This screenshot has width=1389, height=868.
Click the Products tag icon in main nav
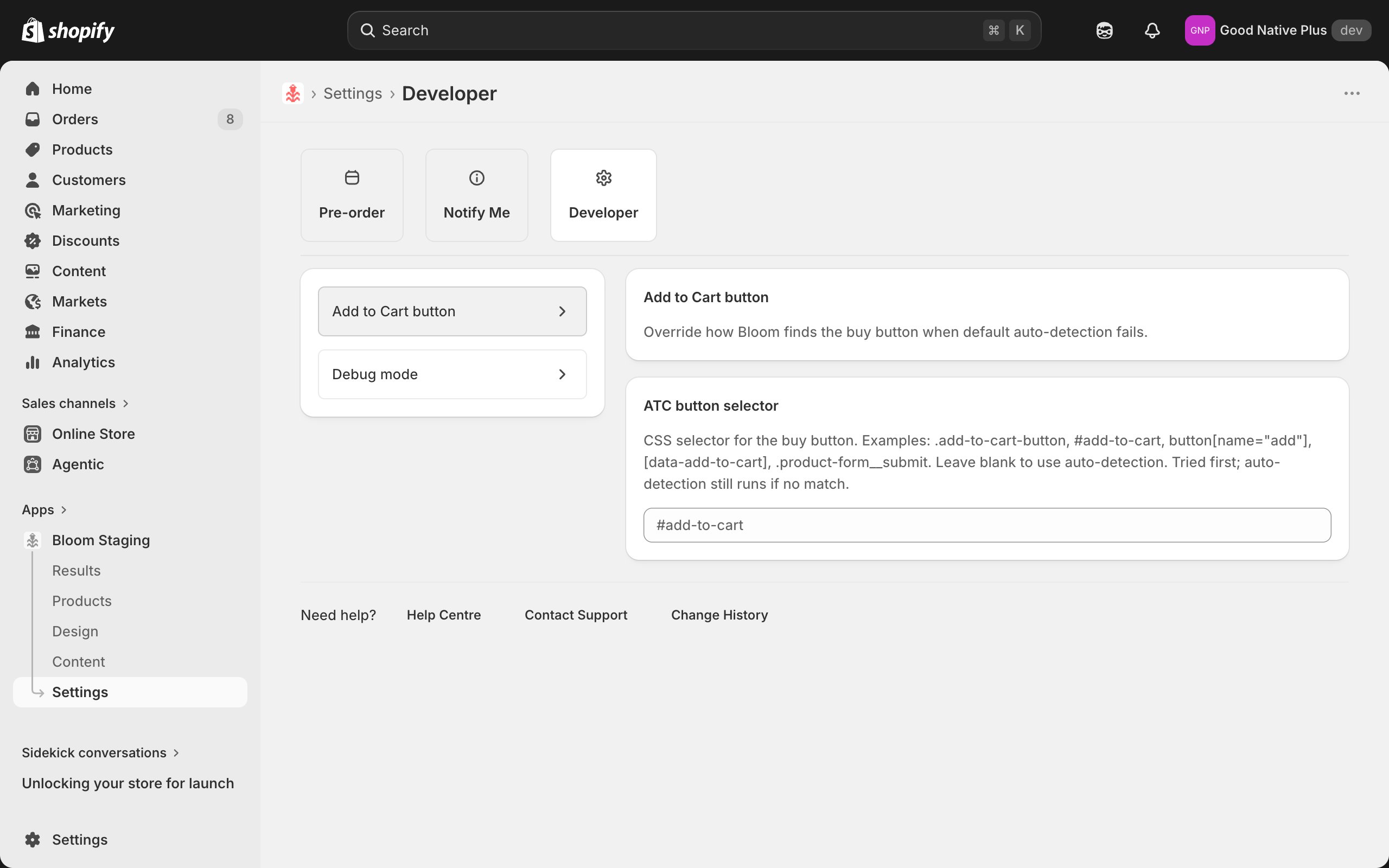(x=33, y=149)
